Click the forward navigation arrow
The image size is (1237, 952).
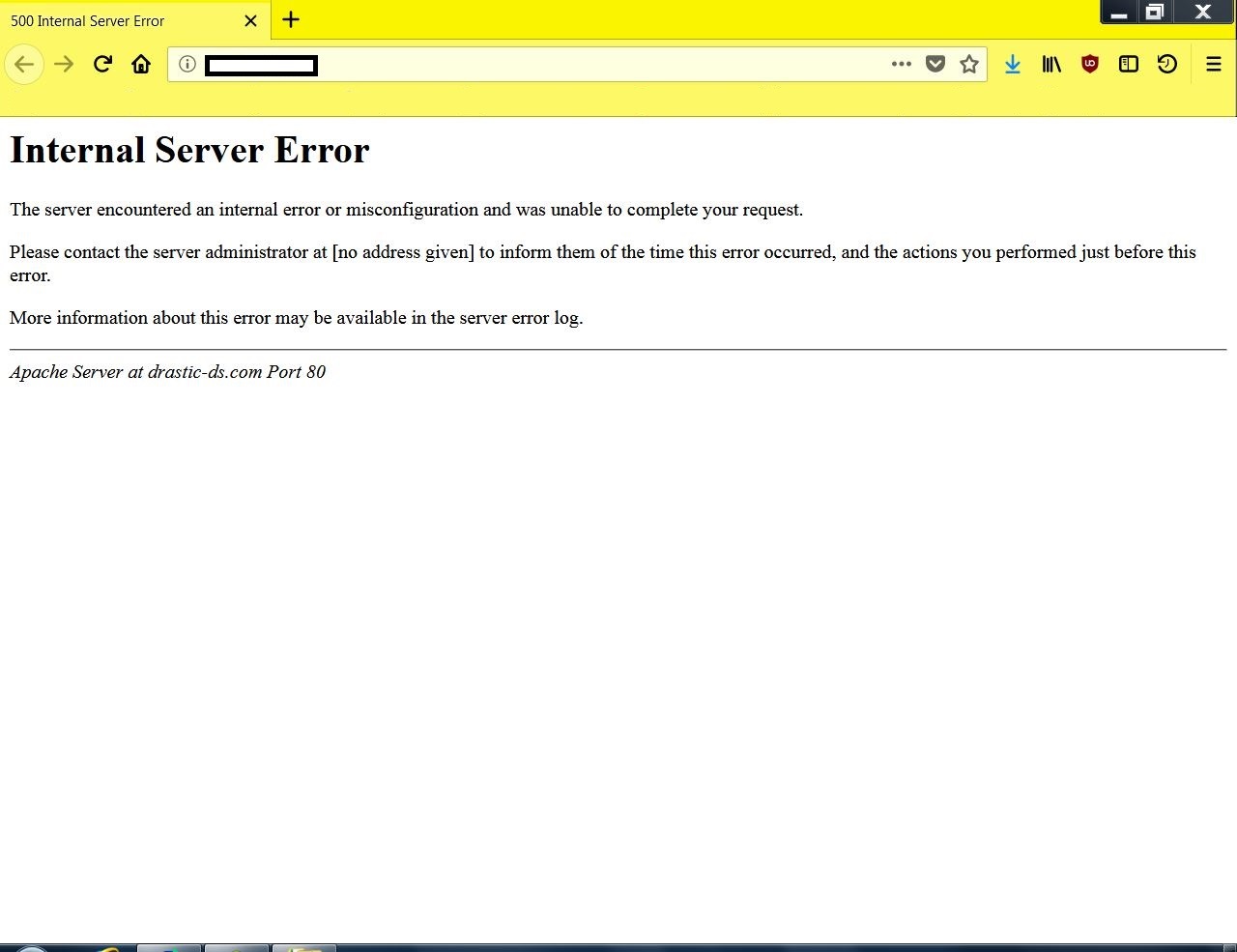coord(64,65)
